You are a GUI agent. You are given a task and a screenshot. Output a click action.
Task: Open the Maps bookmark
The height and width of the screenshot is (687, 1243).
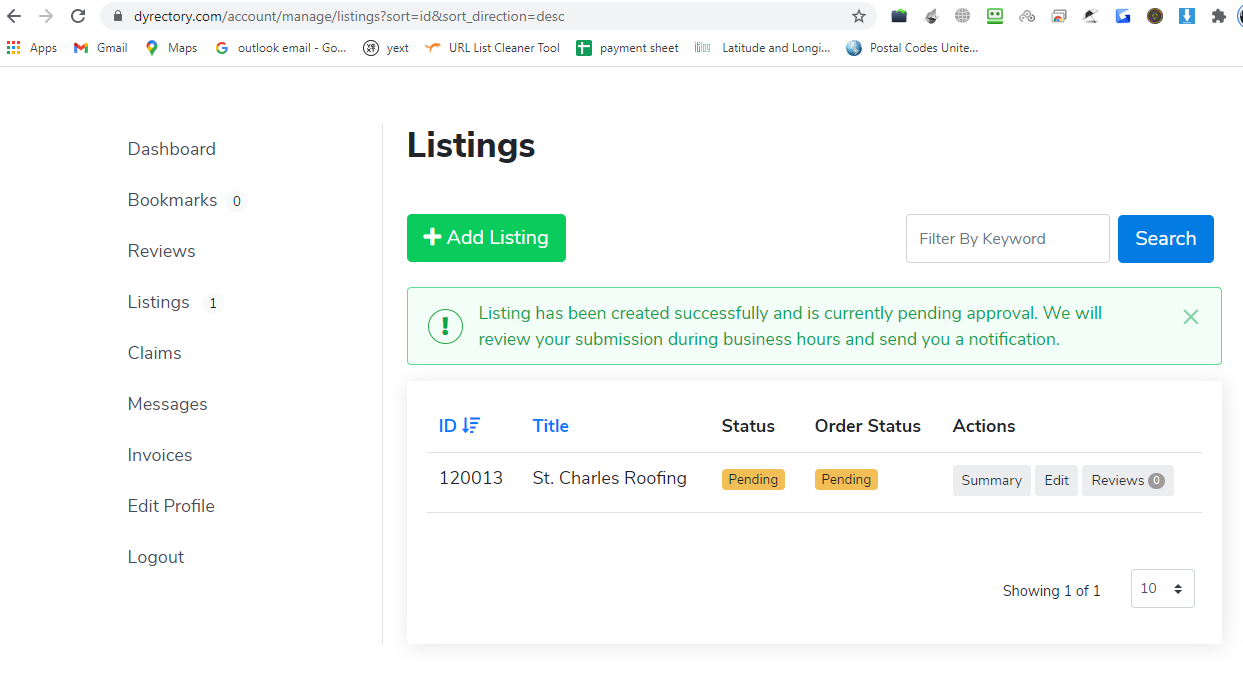171,48
